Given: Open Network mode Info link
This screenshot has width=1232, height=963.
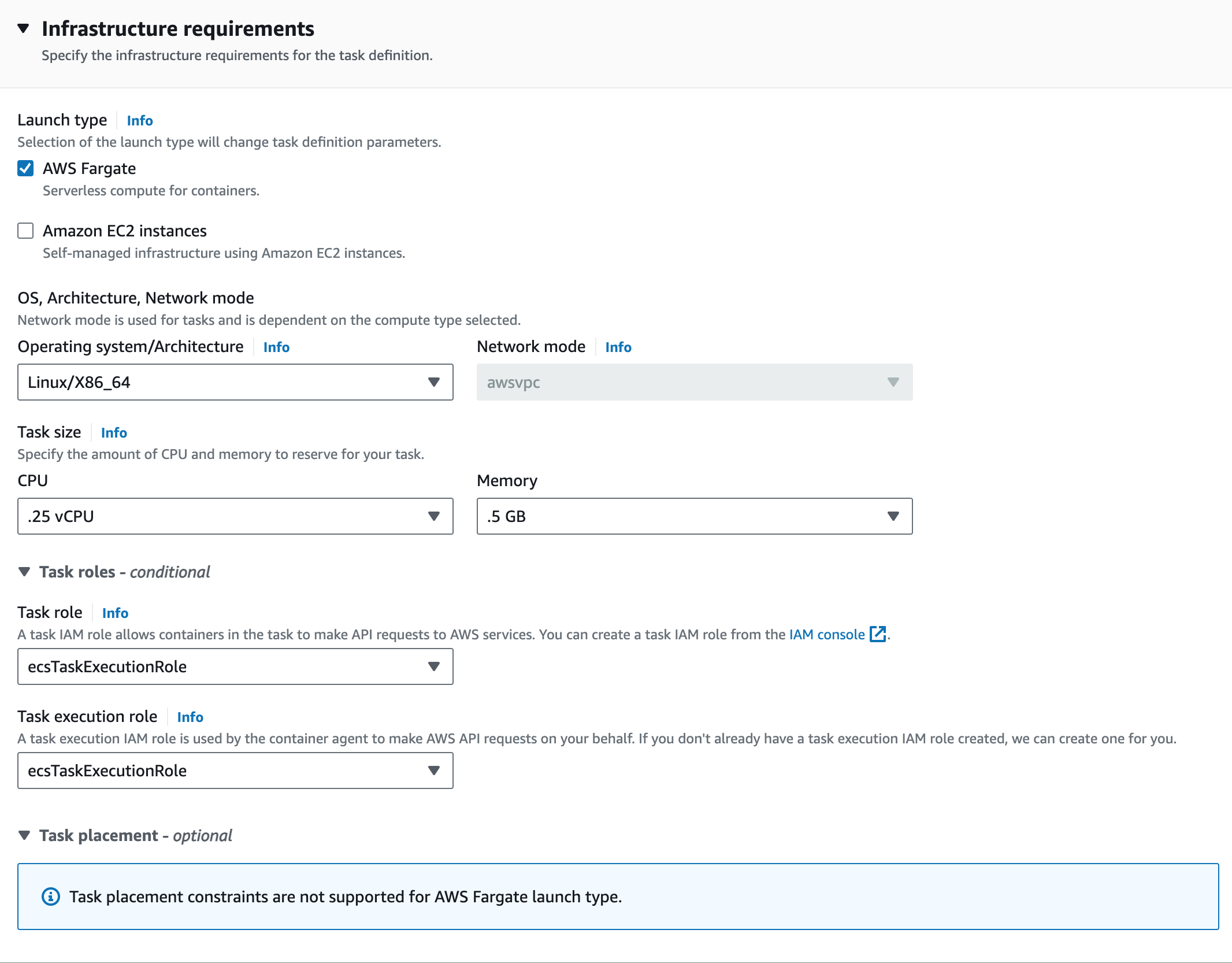Looking at the screenshot, I should [618, 347].
